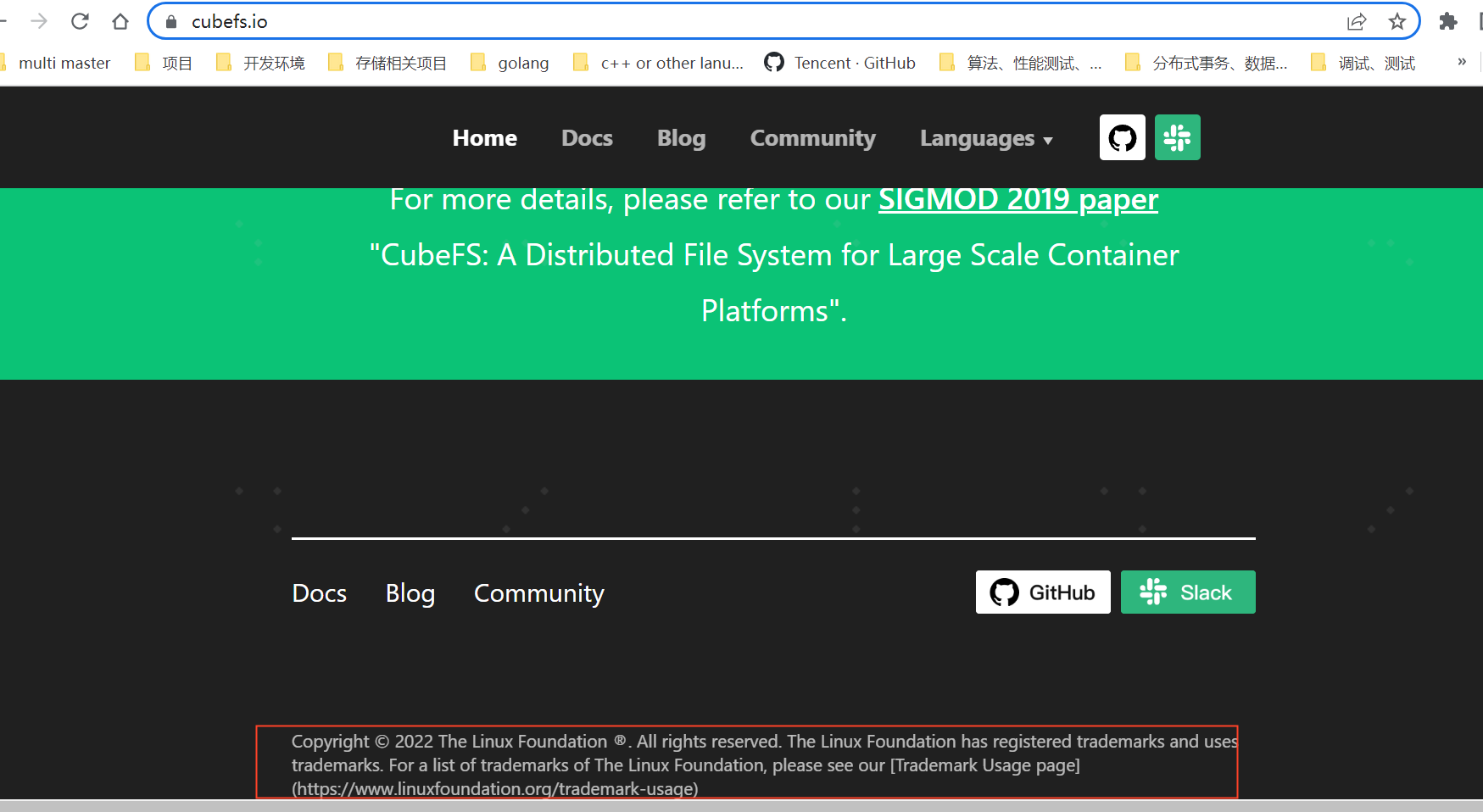Open the GitHub icon in the navigation bar
This screenshot has height=812, width=1483.
point(1122,136)
